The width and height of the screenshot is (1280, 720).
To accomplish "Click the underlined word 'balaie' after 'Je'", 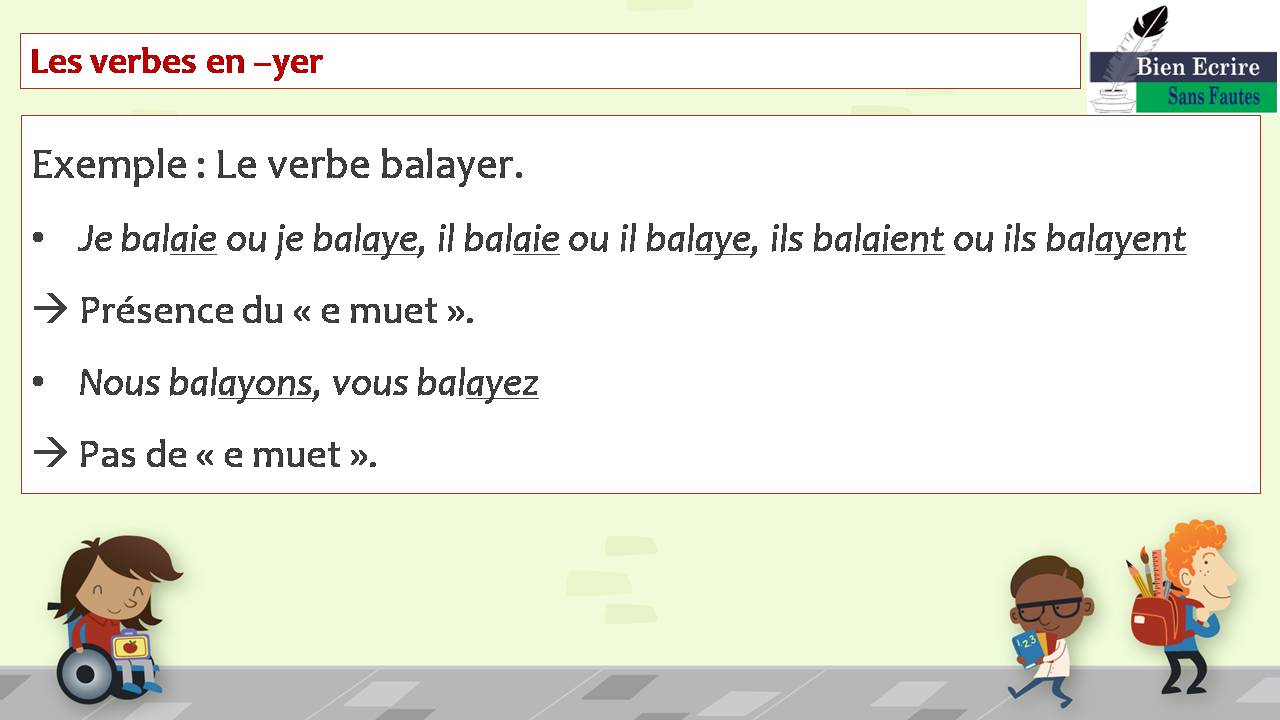I will [x=168, y=239].
